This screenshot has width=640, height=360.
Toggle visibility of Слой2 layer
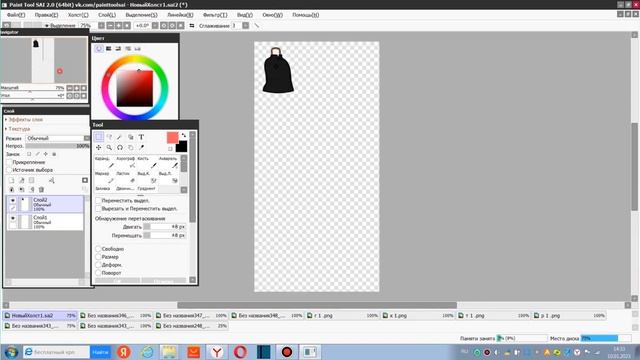[x=13, y=200]
